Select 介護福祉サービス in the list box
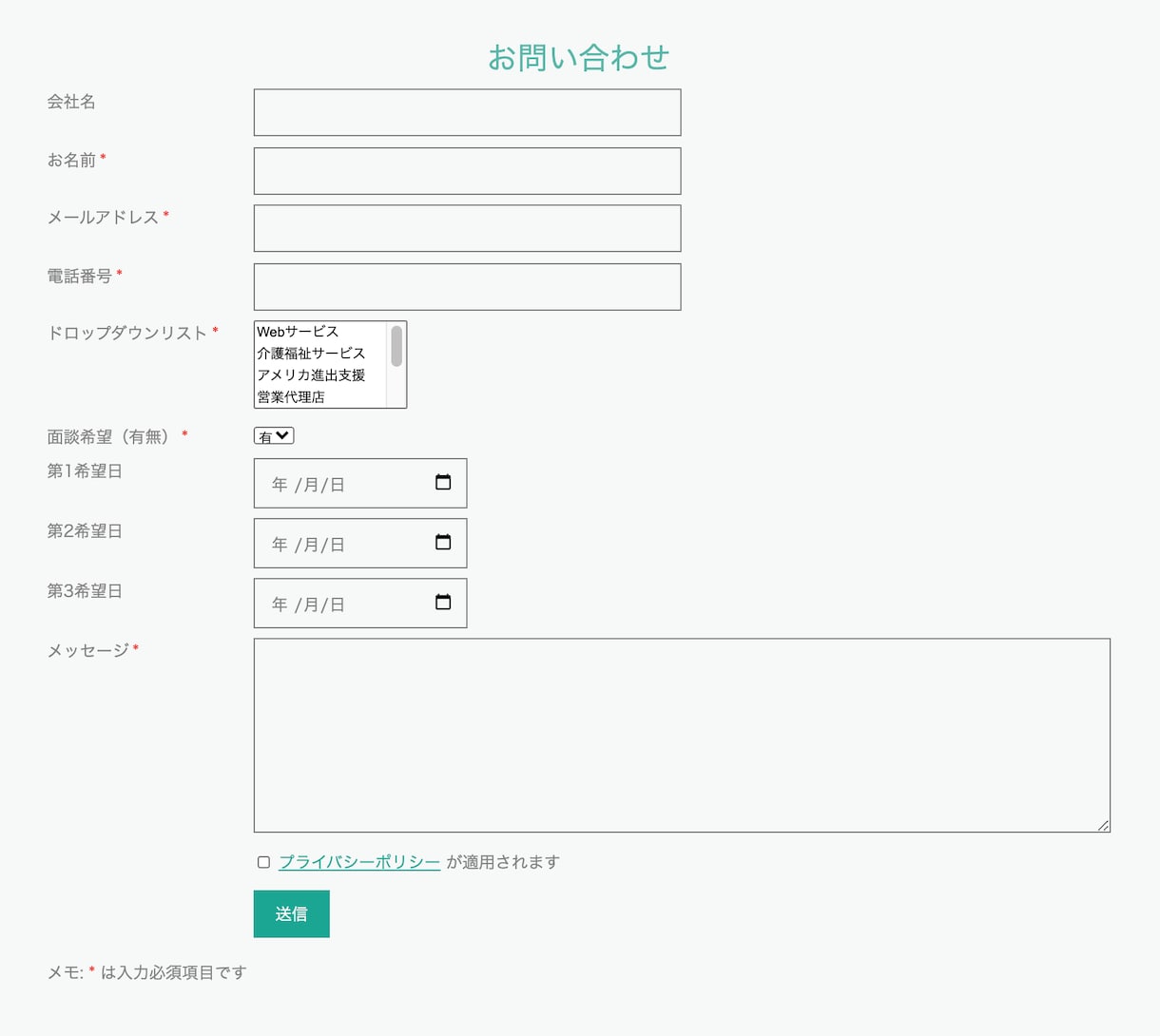1160x1036 pixels. click(320, 354)
